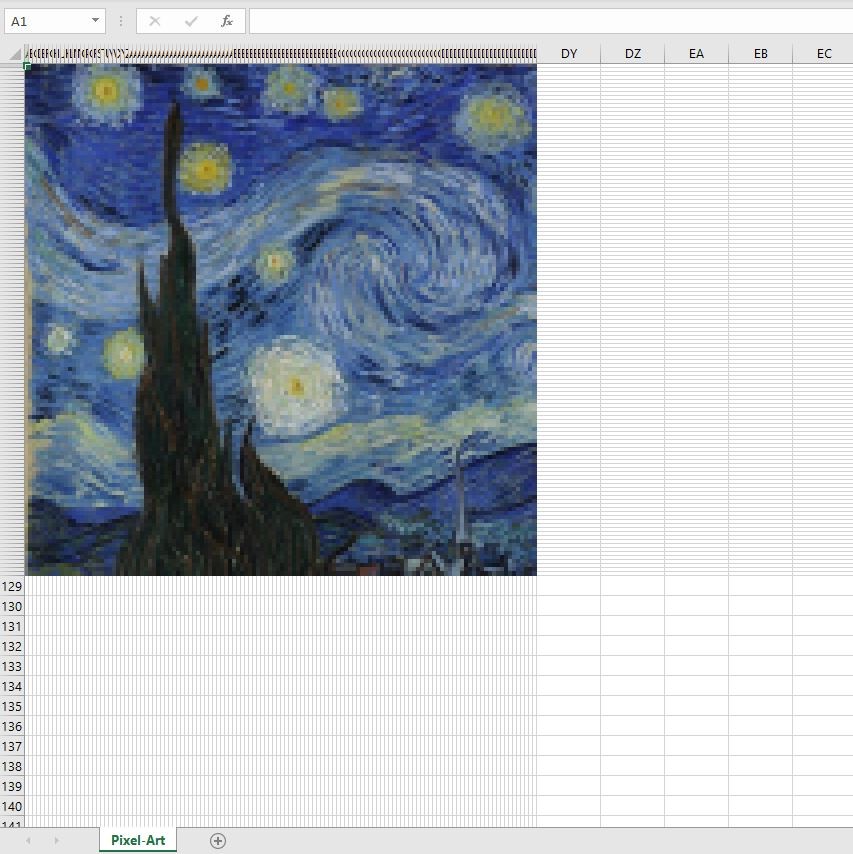Select row 136 header

12,727
